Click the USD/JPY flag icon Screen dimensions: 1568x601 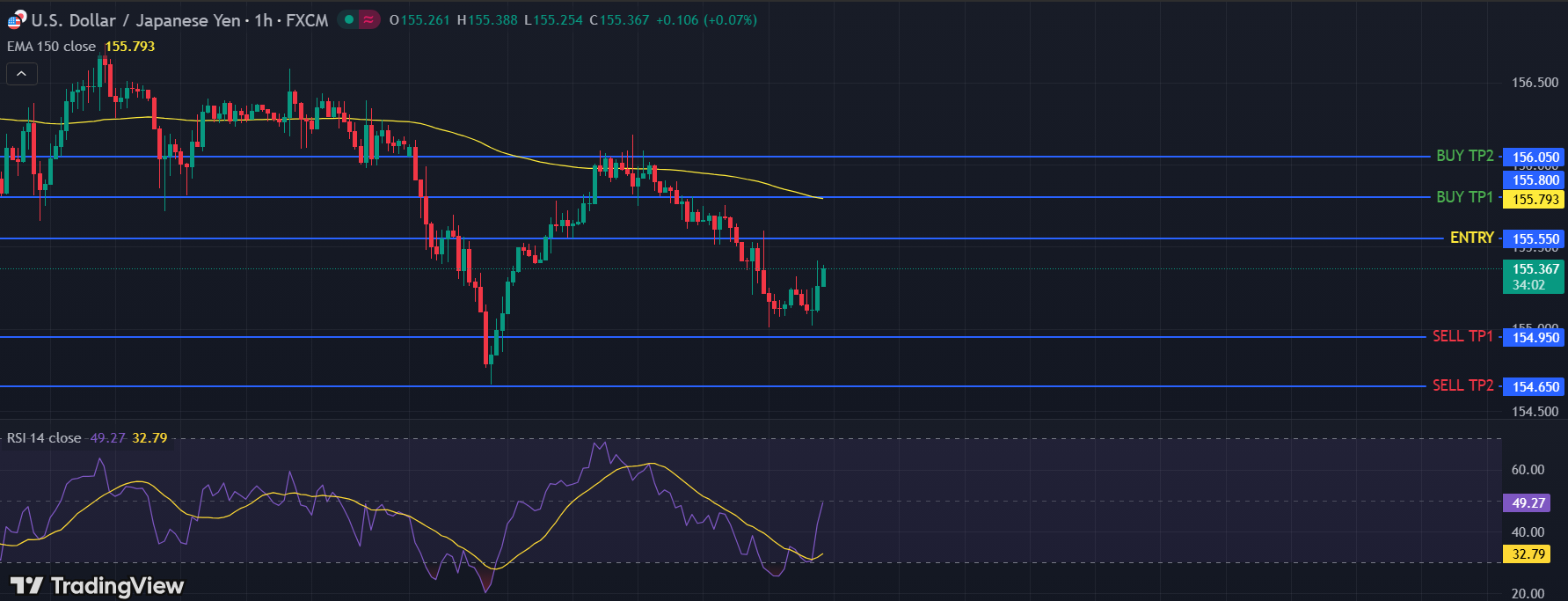[x=17, y=20]
